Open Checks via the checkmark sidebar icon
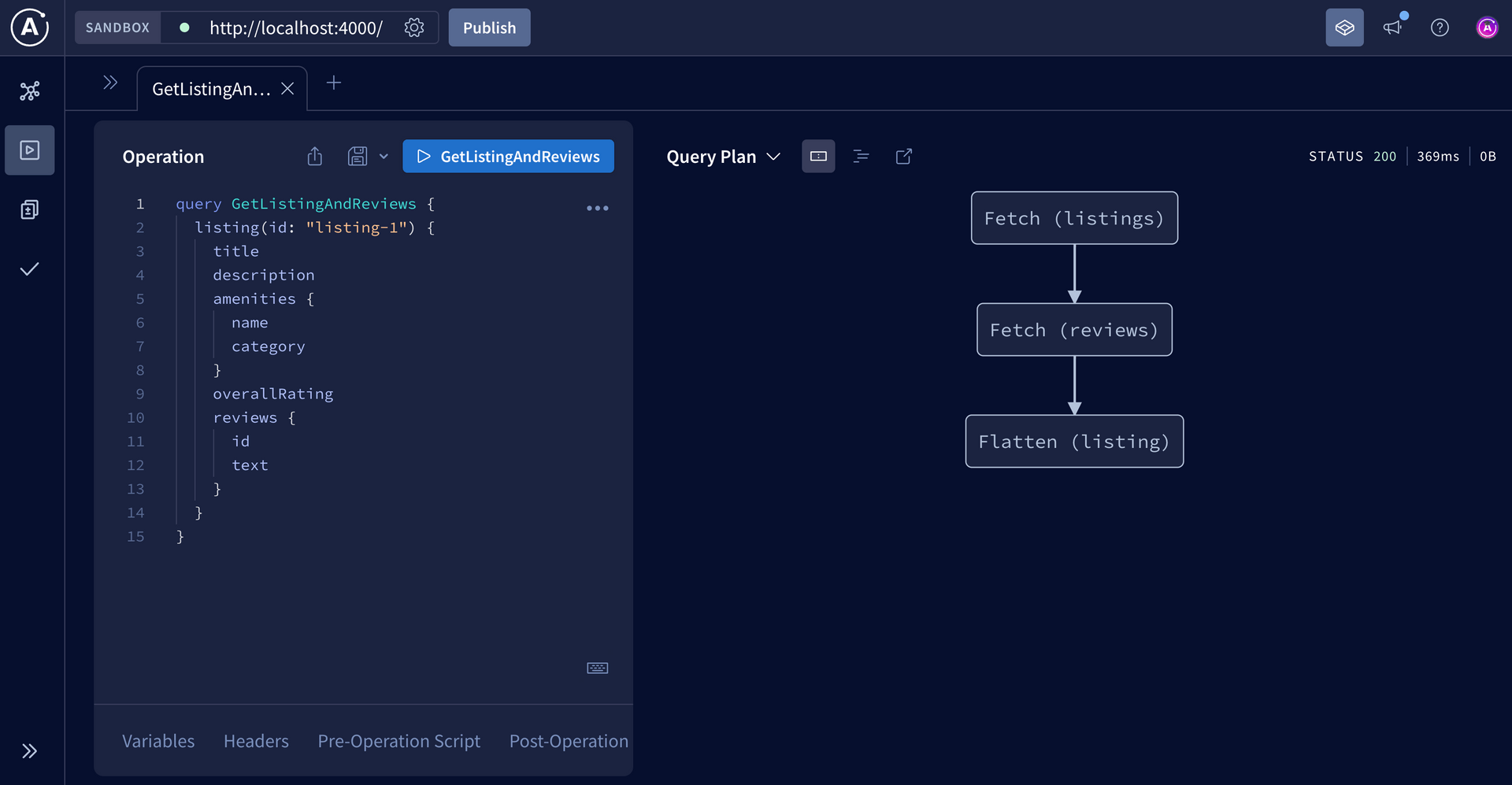The height and width of the screenshot is (785, 1512). pos(29,268)
